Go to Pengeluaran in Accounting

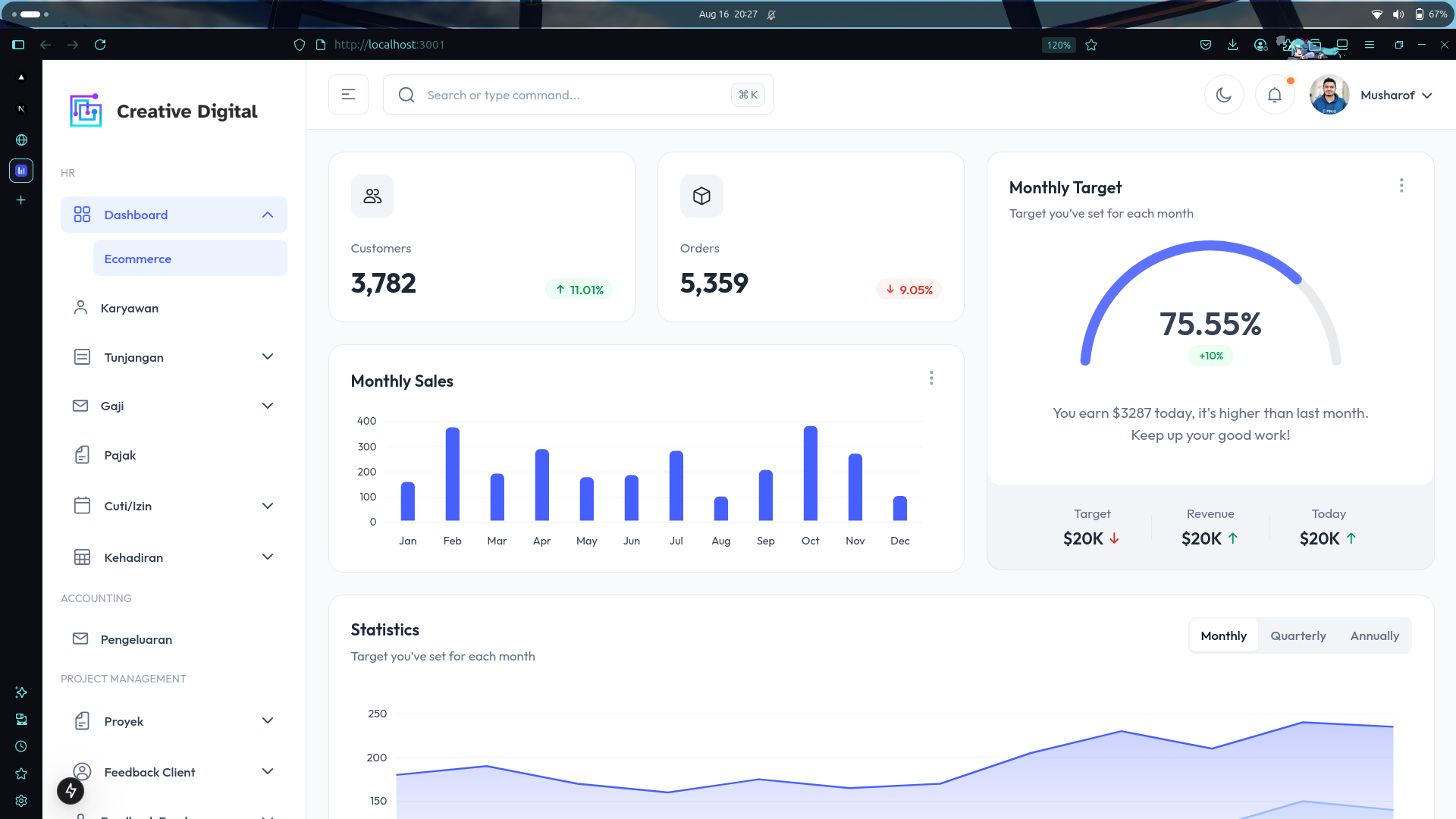(x=136, y=640)
